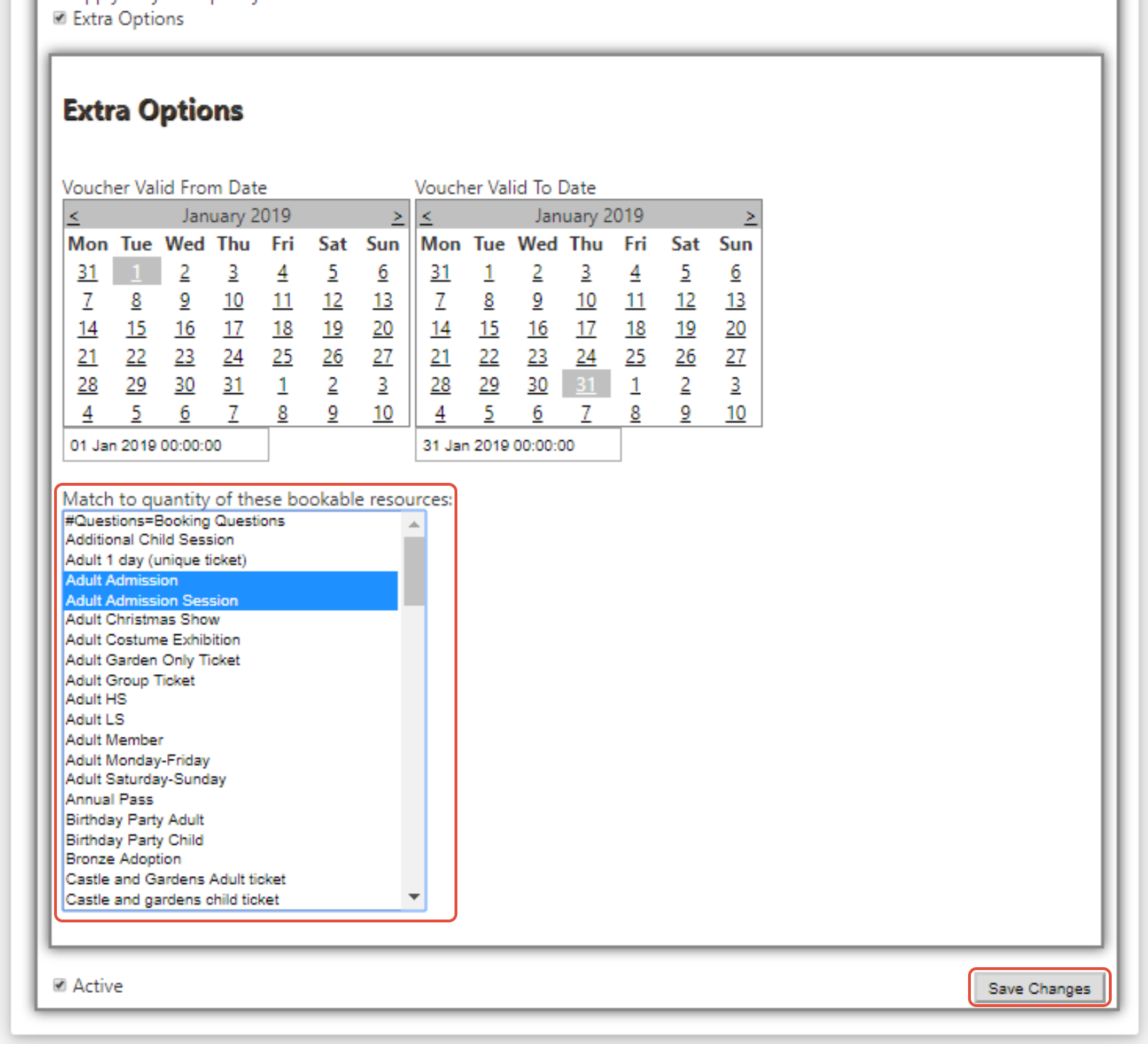1148x1044 pixels.
Task: Select 'Adult Admission Session' resource
Action: tap(230, 600)
